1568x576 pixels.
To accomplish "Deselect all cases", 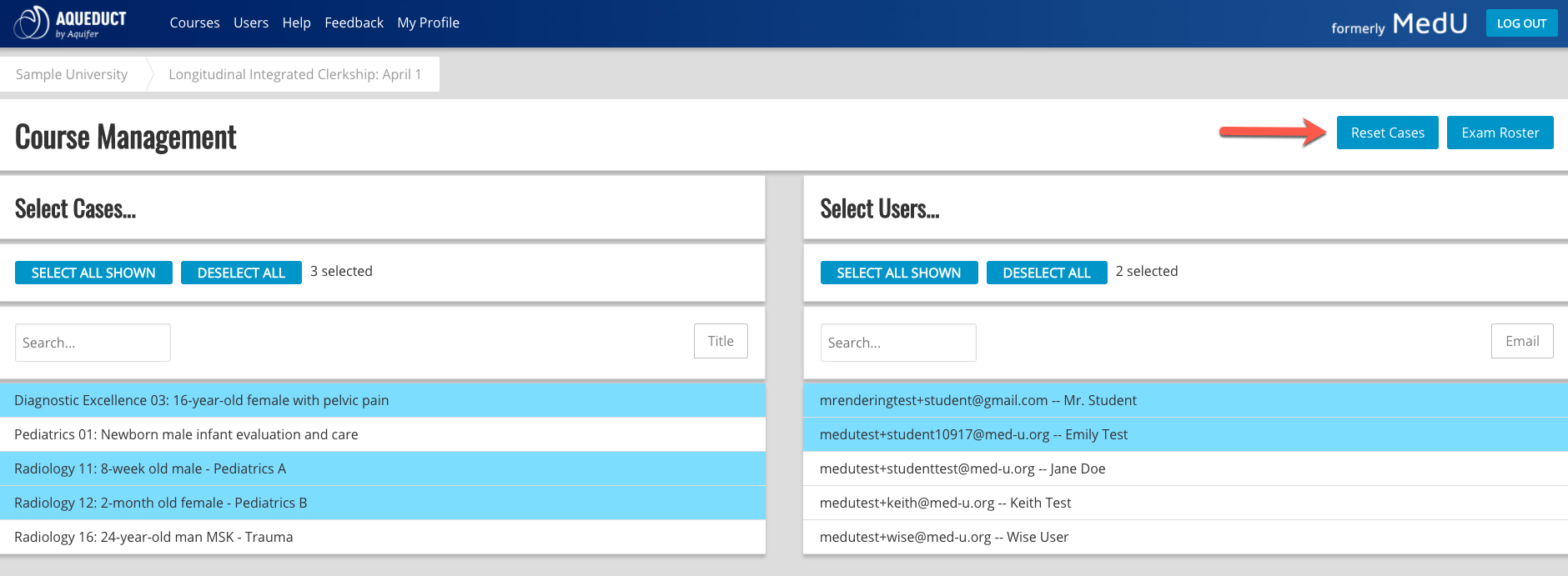I will [241, 273].
